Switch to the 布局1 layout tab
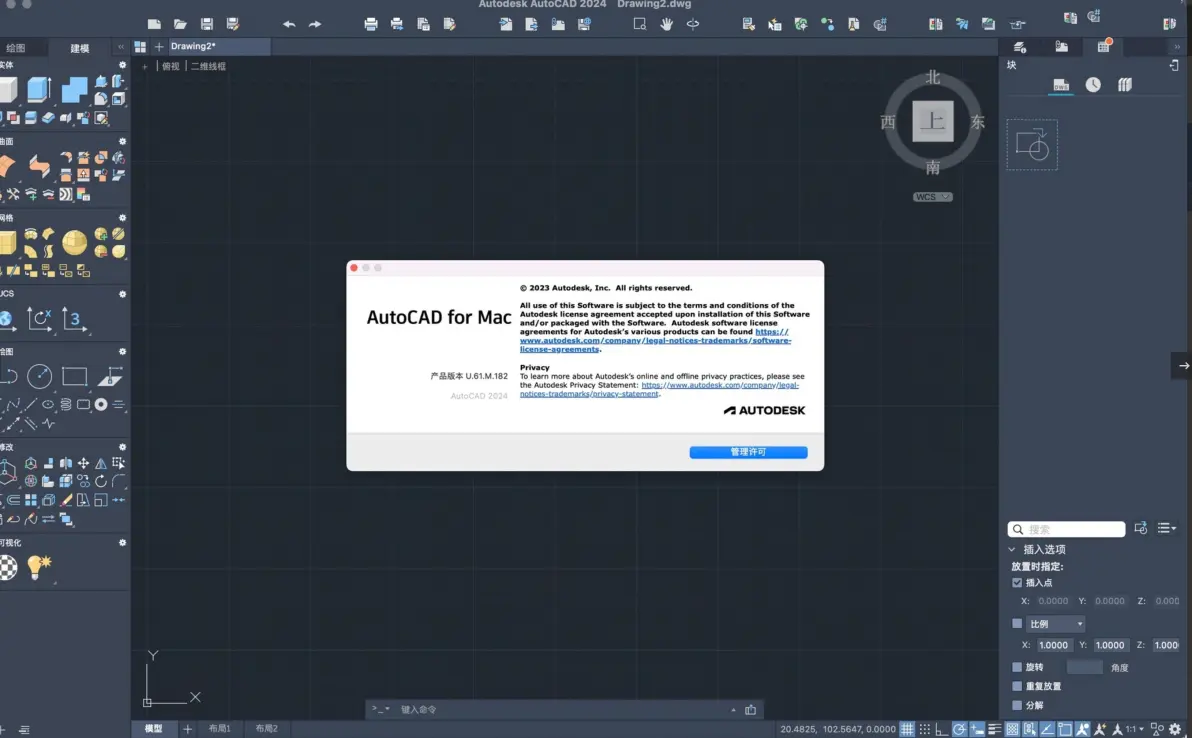 tap(220, 729)
